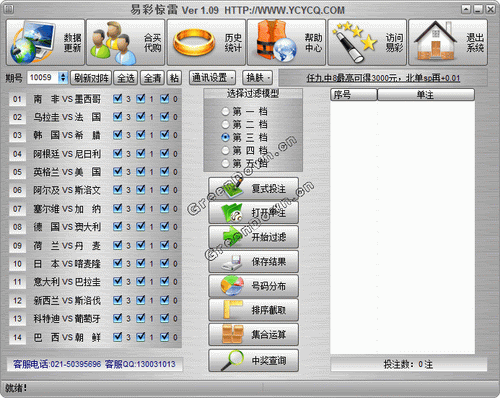Click the 全清 button
The width and height of the screenshot is (500, 398).
152,78
